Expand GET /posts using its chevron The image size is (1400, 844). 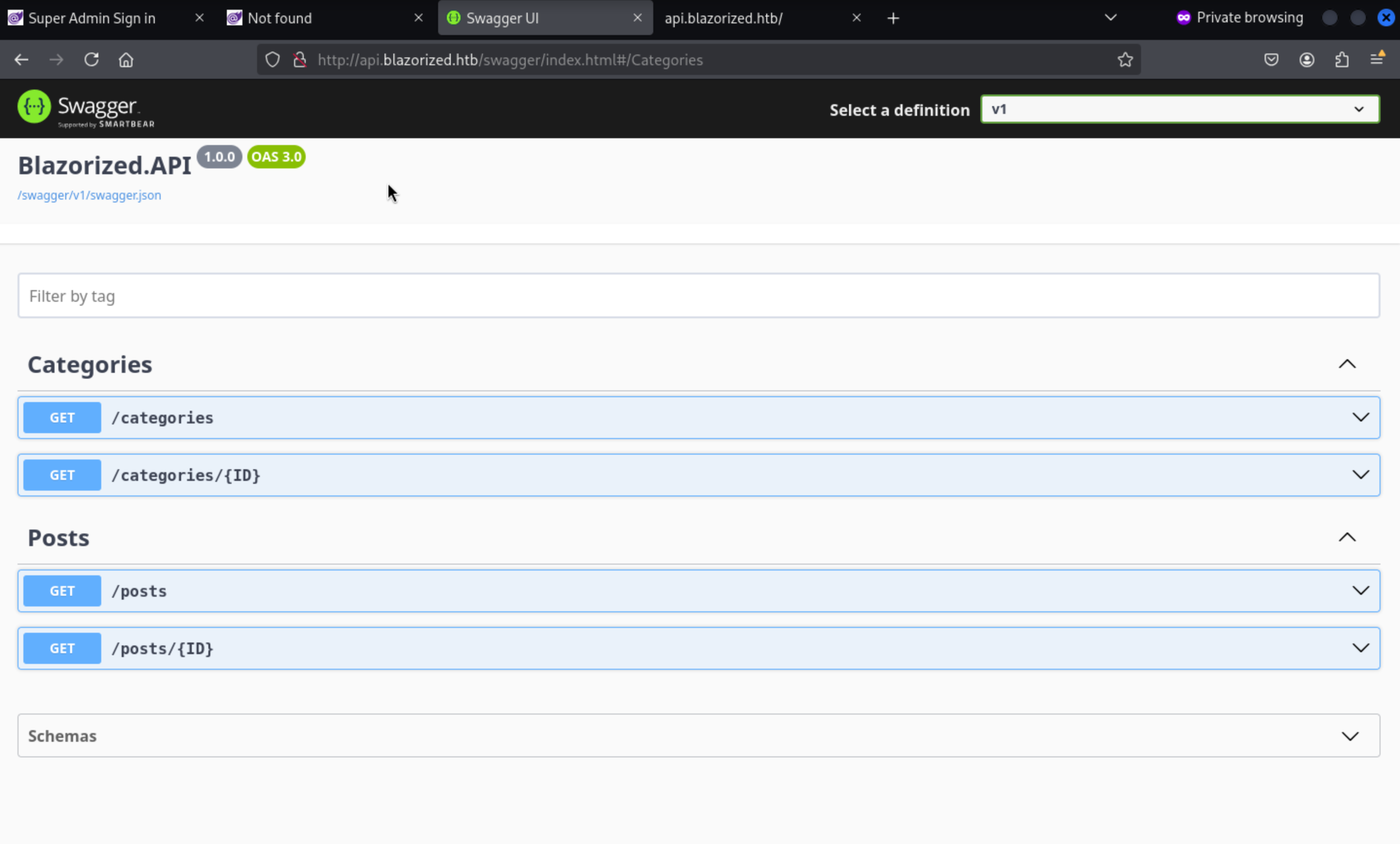pos(1361,590)
